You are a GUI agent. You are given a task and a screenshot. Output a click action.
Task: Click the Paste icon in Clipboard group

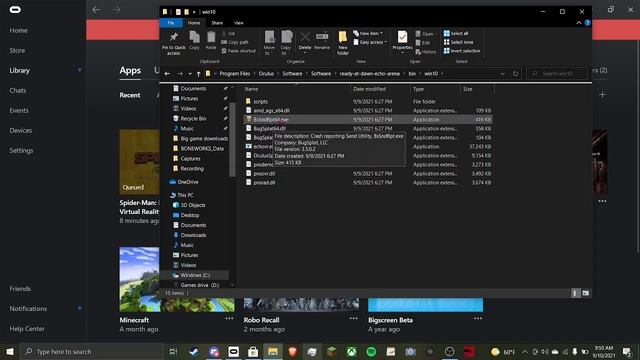click(x=211, y=40)
